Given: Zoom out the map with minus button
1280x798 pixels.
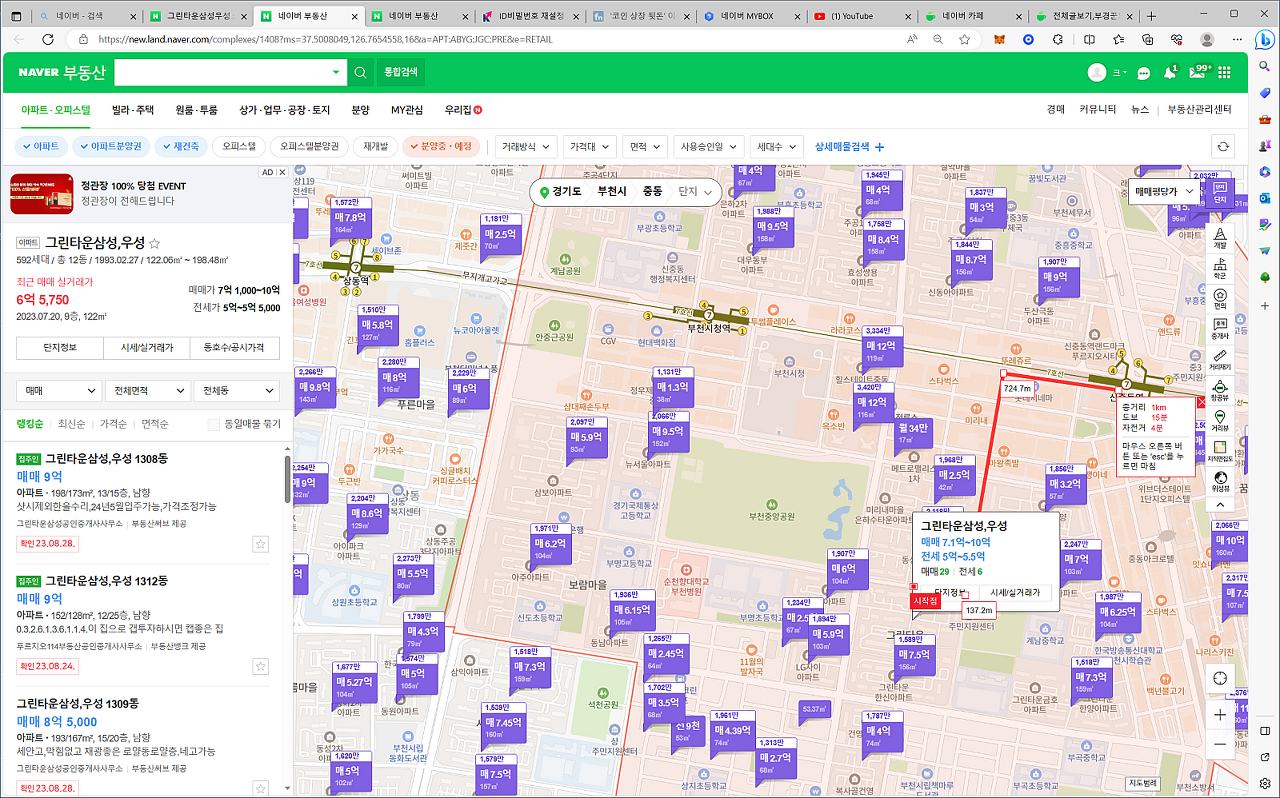Looking at the screenshot, I should pos(1220,745).
